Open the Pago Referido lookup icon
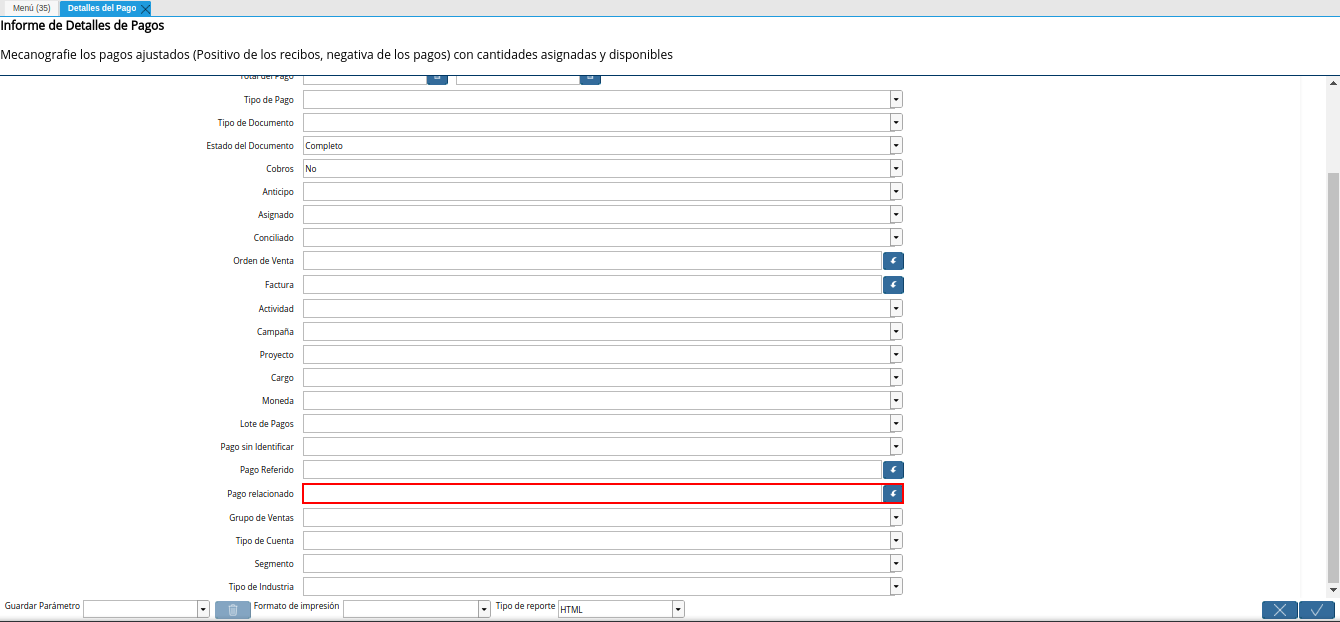The height and width of the screenshot is (622, 1340). [893, 470]
